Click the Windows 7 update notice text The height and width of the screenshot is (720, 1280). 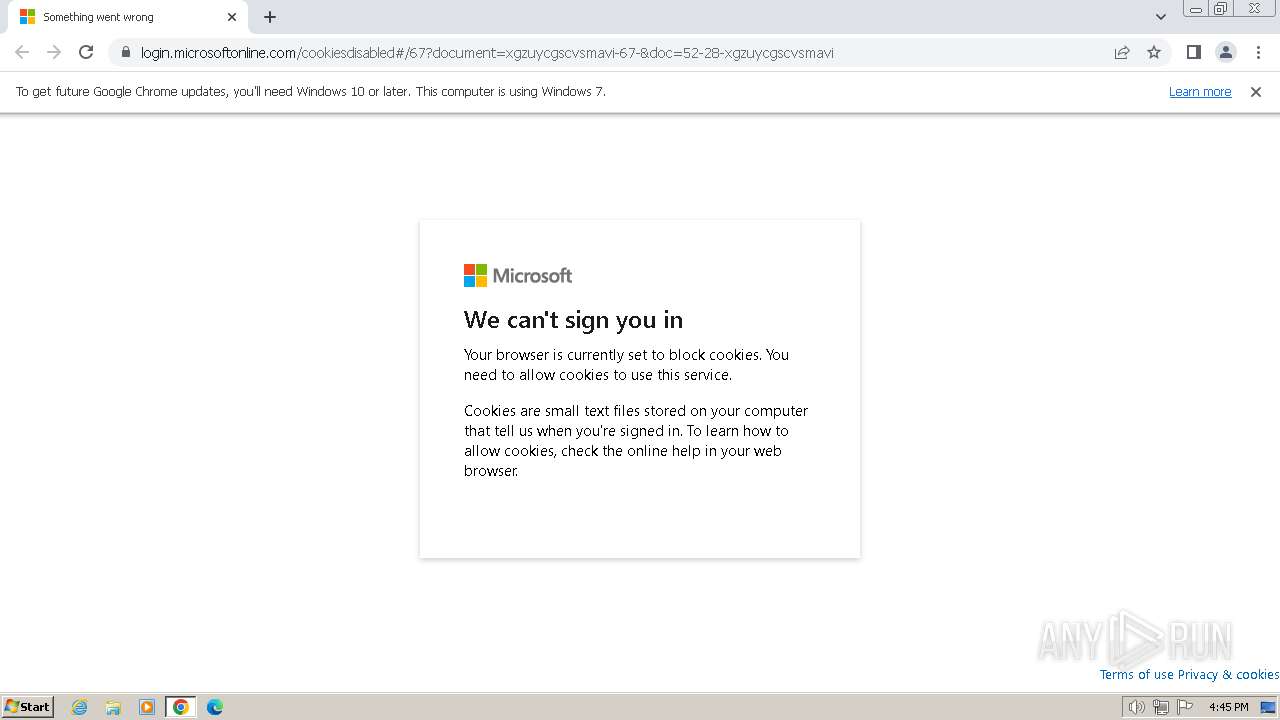(311, 92)
